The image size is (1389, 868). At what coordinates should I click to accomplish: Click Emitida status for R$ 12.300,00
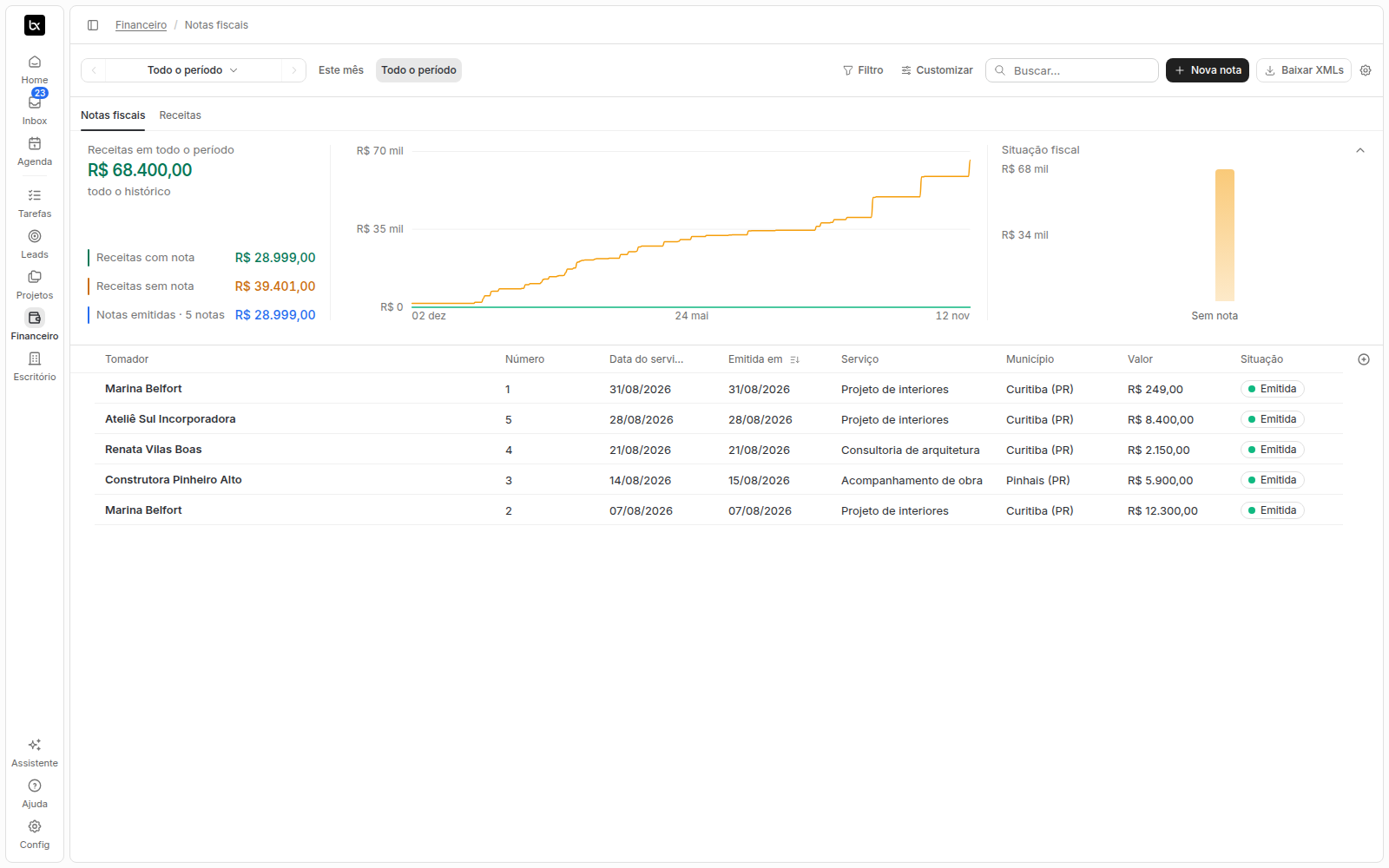1272,510
